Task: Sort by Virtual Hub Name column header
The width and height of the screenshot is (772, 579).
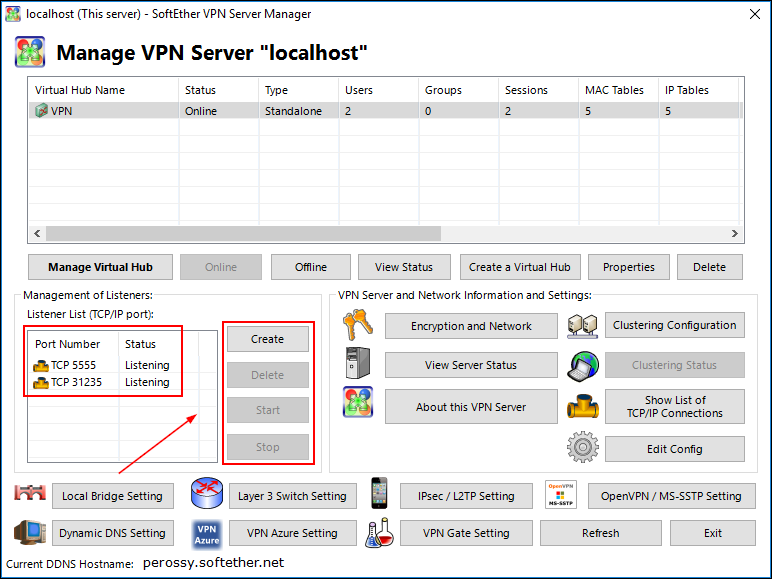Action: click(103, 90)
